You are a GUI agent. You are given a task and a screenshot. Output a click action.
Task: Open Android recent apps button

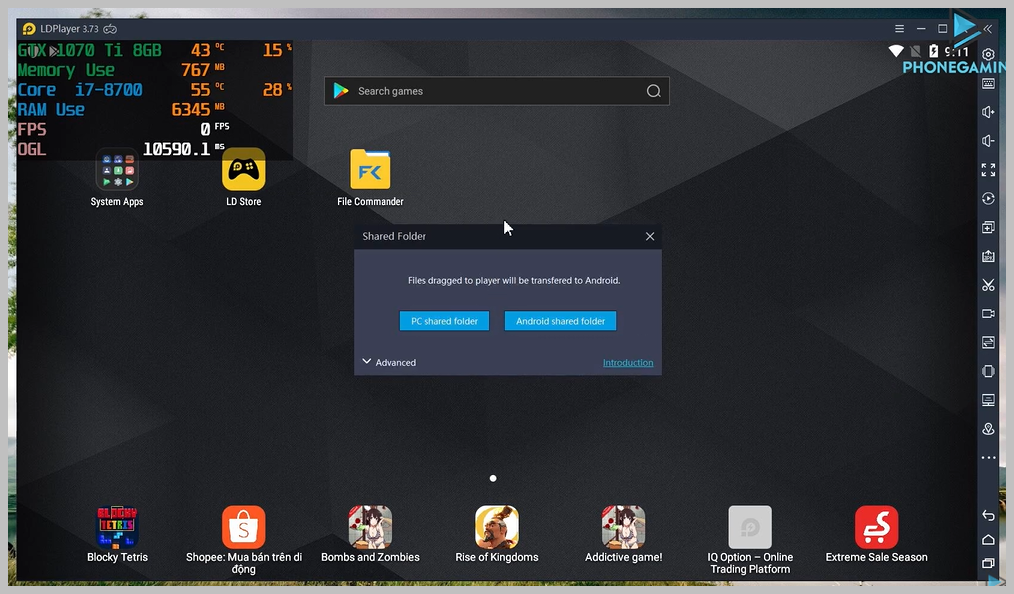pos(988,564)
